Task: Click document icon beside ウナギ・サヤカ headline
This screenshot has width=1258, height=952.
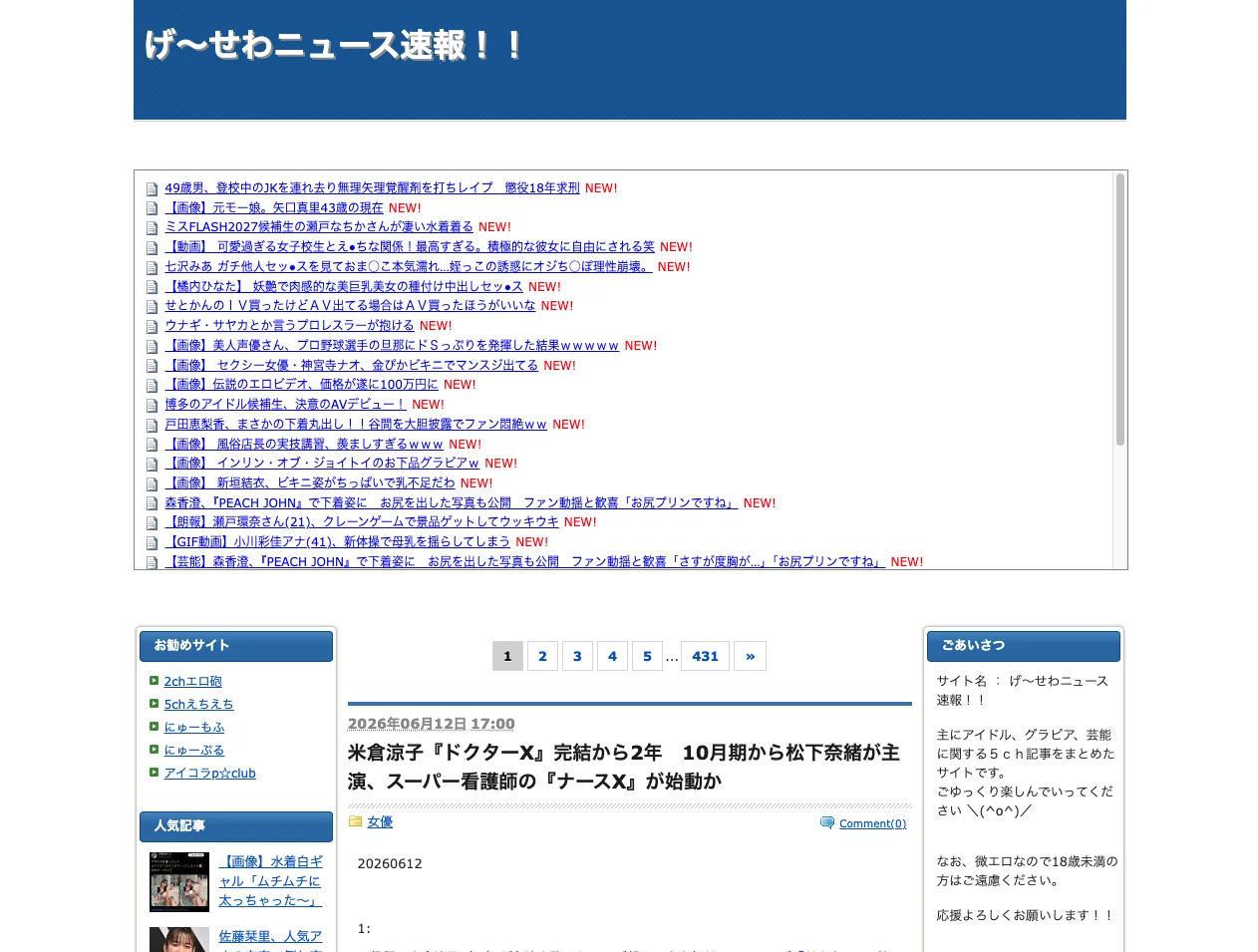Action: click(152, 327)
